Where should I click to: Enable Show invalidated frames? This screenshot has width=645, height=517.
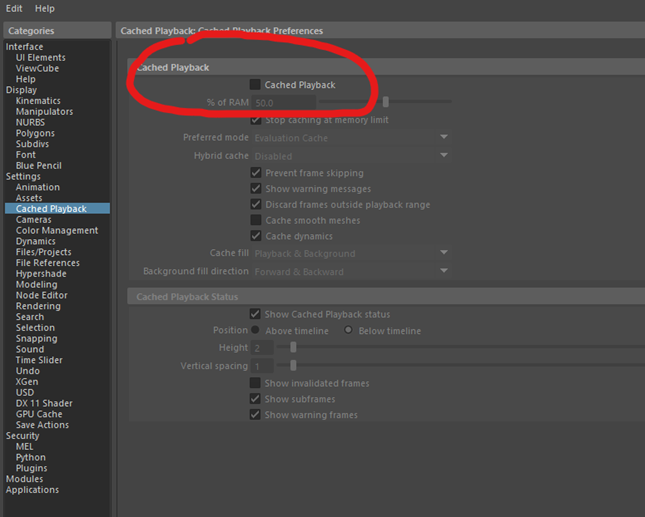[x=255, y=383]
